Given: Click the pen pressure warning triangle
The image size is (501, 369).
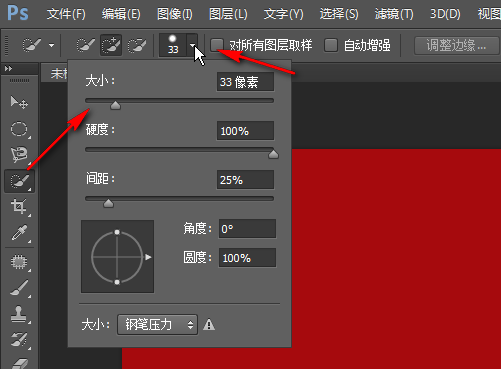Looking at the screenshot, I should tap(209, 324).
